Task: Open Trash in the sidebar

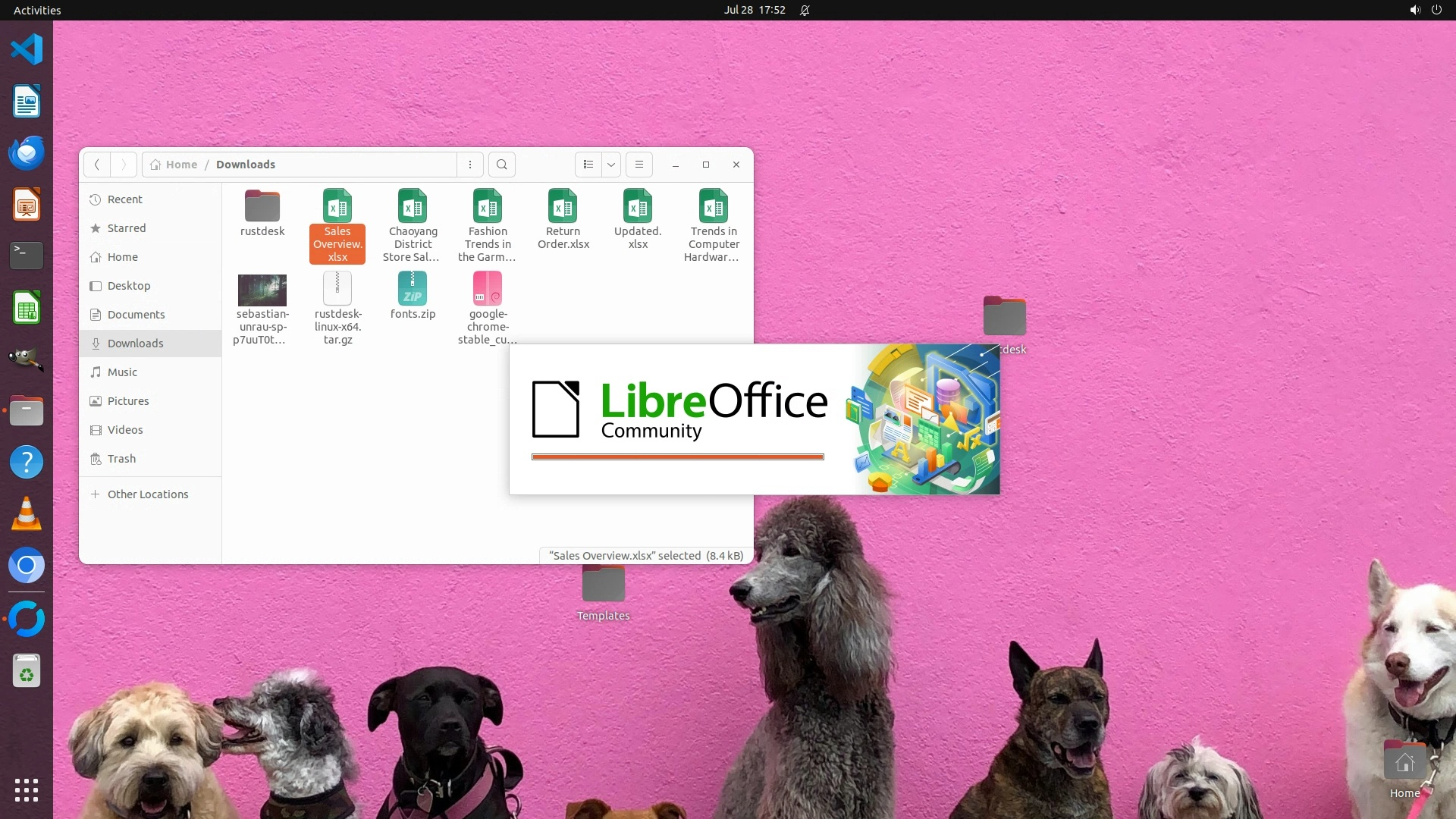Action: (x=121, y=459)
